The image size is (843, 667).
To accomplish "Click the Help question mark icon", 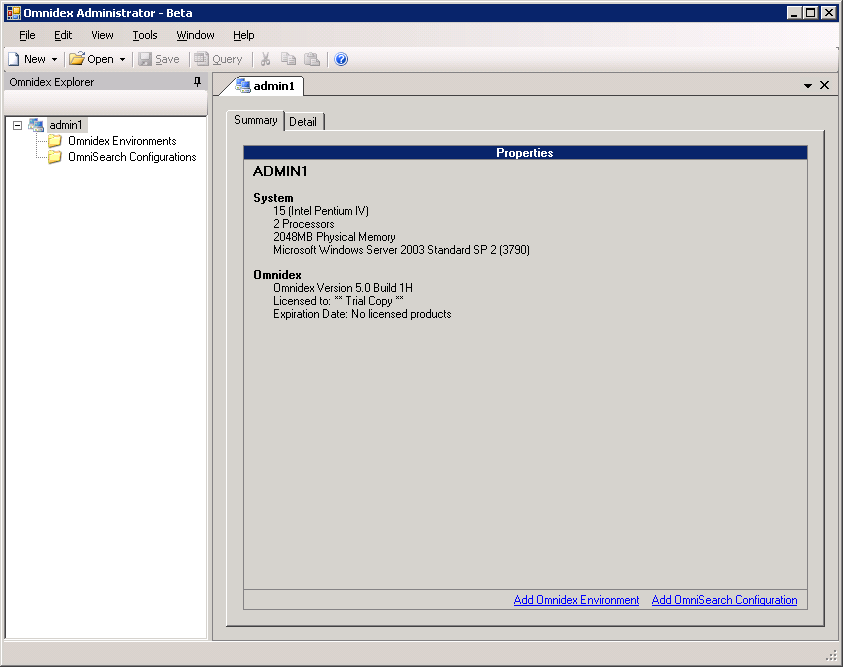I will 341,59.
